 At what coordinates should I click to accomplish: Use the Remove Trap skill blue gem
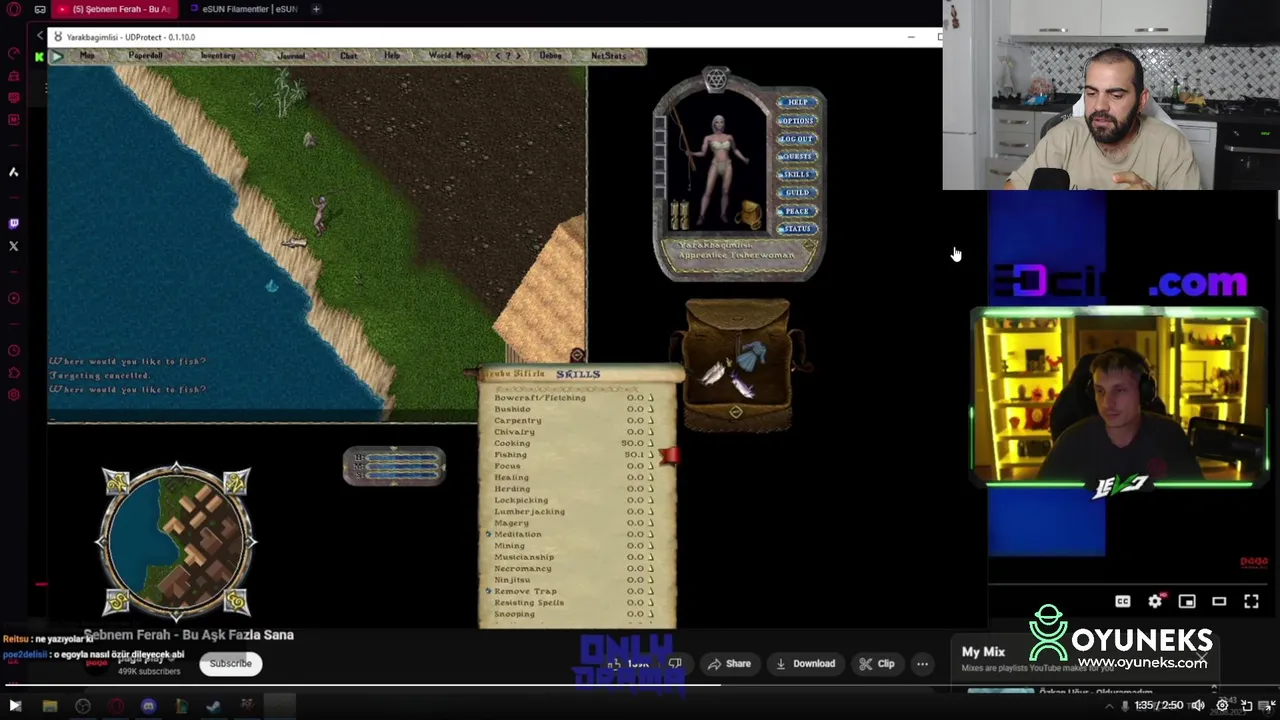point(488,591)
